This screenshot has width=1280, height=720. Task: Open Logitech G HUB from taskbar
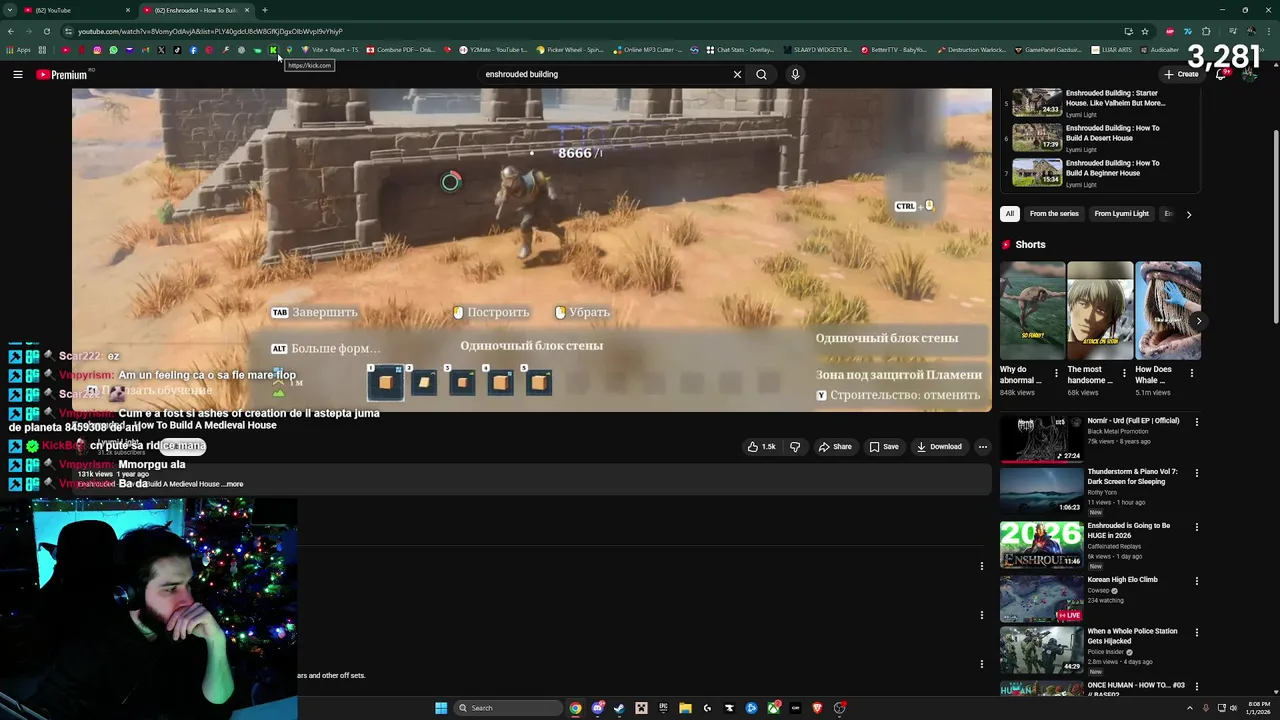[x=707, y=708]
